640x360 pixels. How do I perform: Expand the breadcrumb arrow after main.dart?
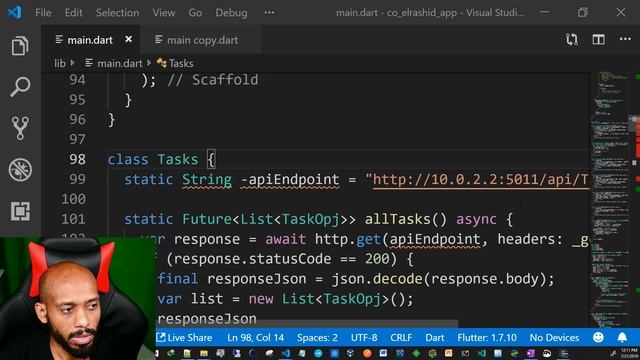(149, 63)
